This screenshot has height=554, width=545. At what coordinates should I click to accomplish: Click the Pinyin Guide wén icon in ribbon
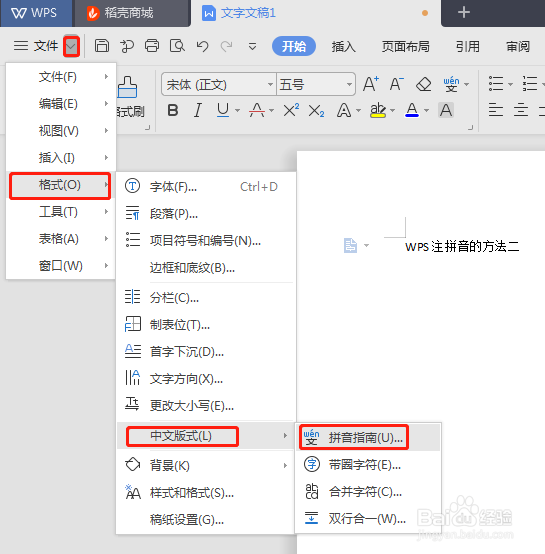click(x=451, y=84)
